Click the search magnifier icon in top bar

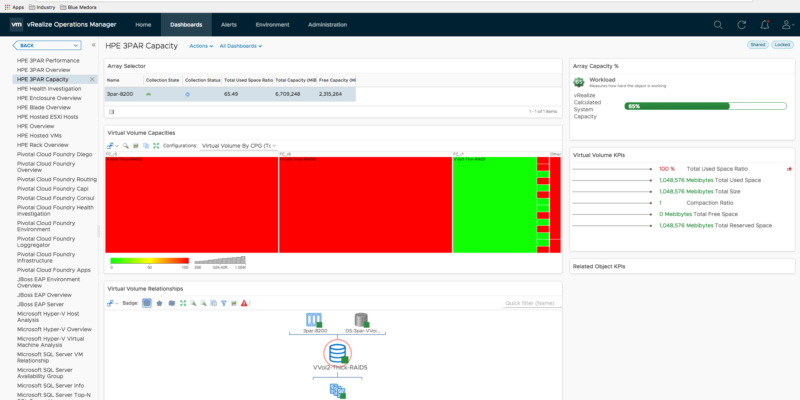point(718,24)
